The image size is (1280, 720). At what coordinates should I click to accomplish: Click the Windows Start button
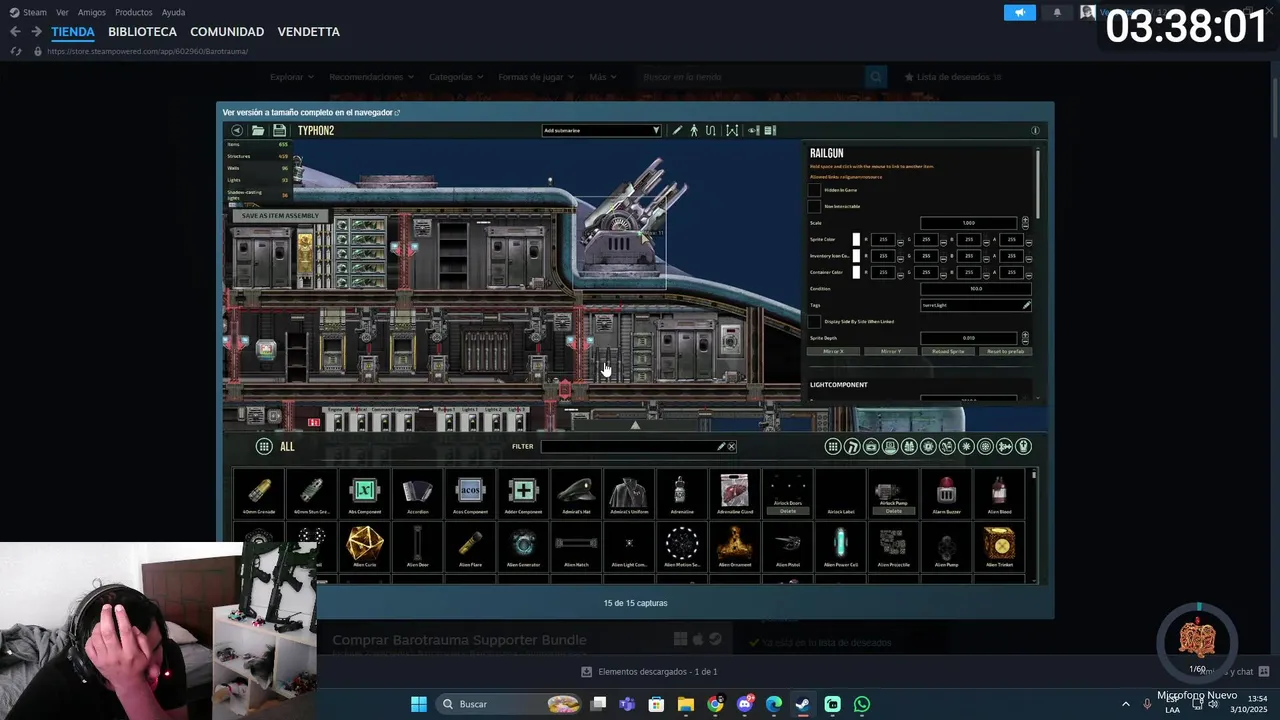(x=419, y=704)
